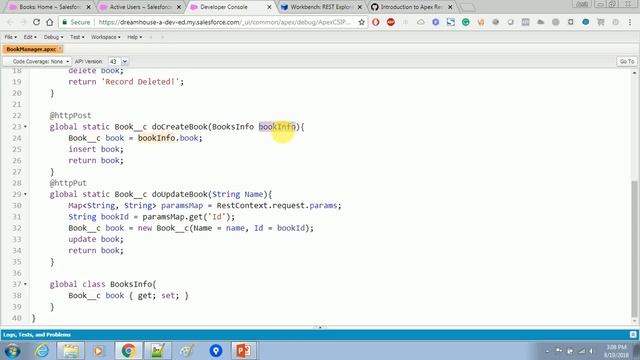This screenshot has height=360, width=640.
Task: Close the Workbench REST Explorer tab
Action: pyautogui.click(x=360, y=7)
